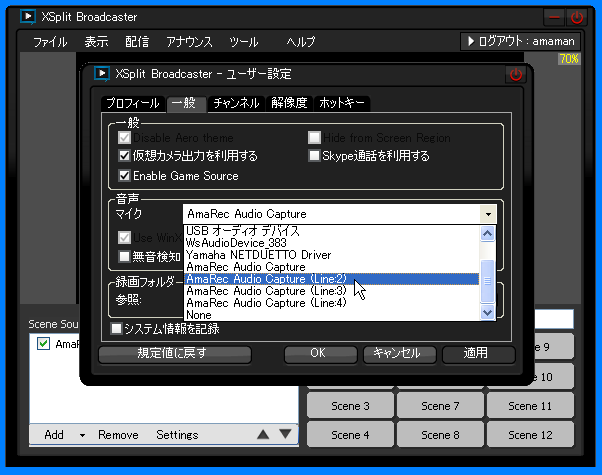Screen dimensions: 602x475
Task: Toggle Hide from Screen Region checkbox
Action: 314,137
